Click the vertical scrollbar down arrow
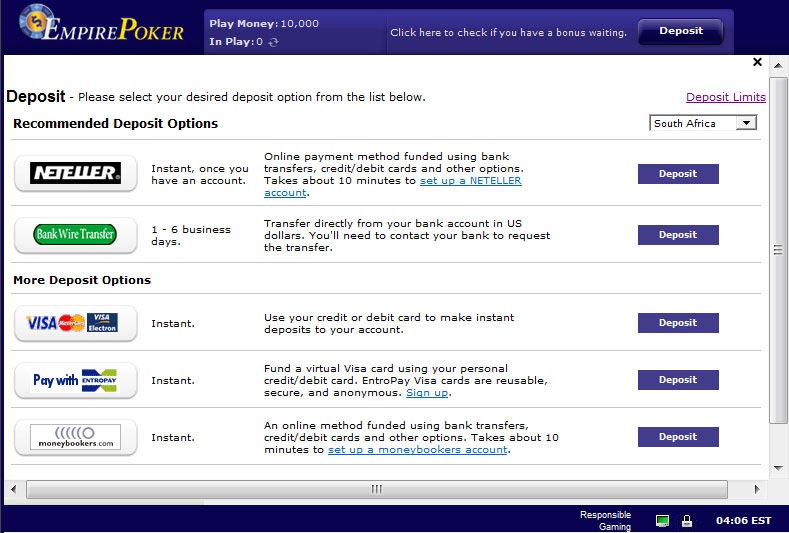The height and width of the screenshot is (533, 789). pyautogui.click(x=778, y=468)
